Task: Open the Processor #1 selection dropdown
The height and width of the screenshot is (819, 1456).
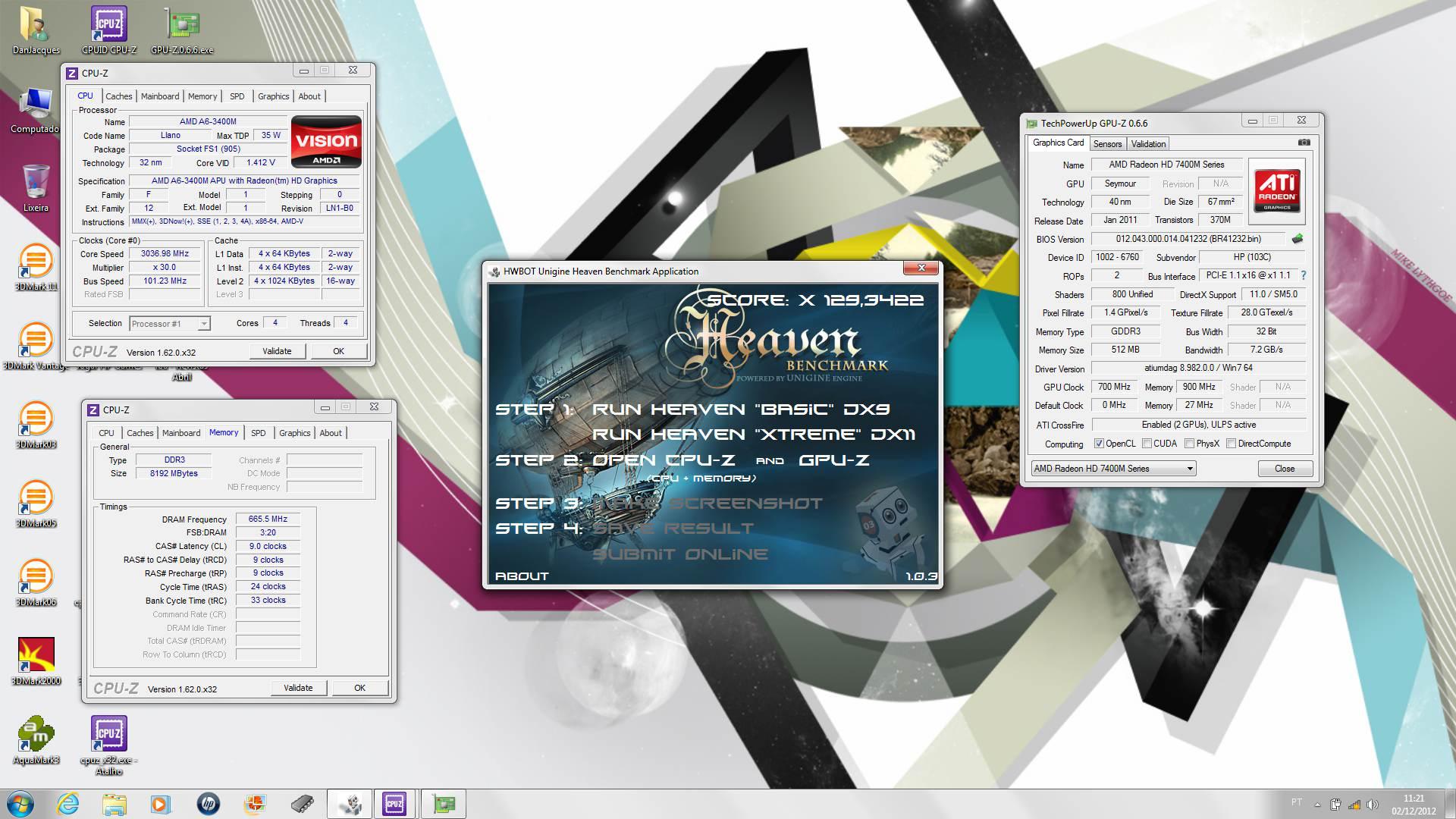Action: pyautogui.click(x=169, y=324)
